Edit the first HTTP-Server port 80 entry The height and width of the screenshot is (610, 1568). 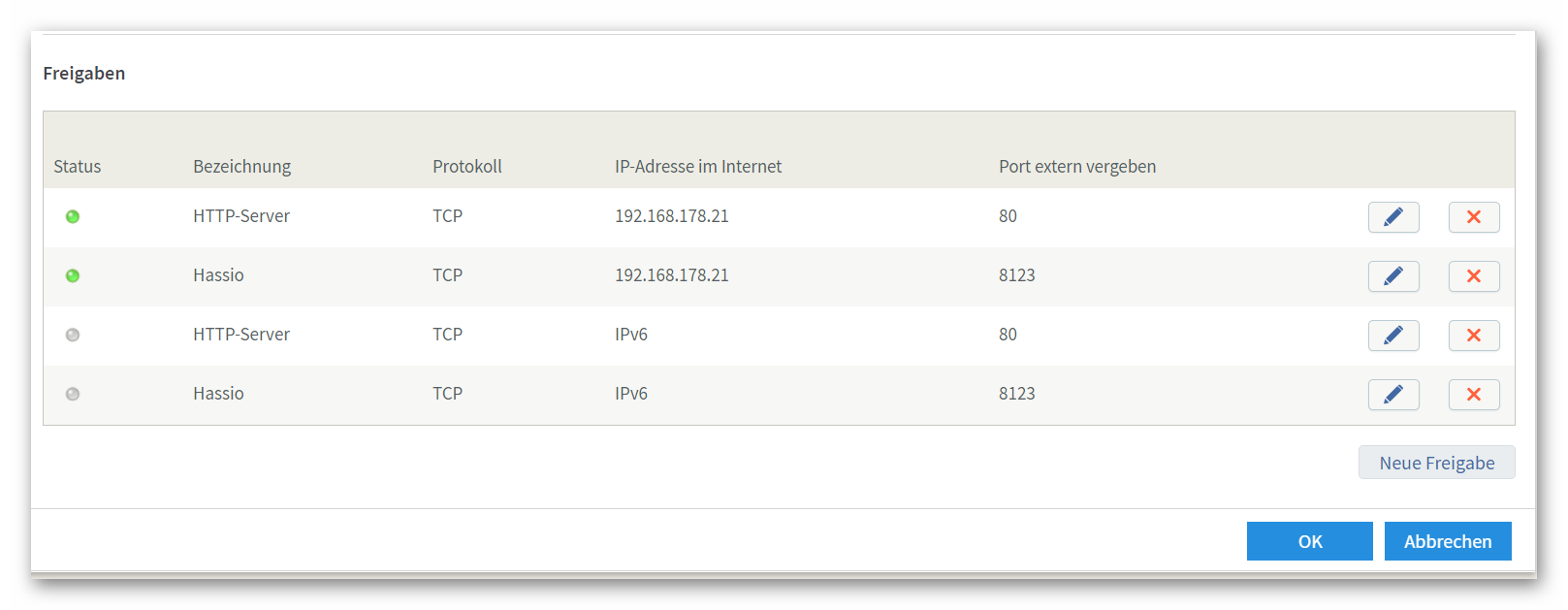pos(1393,217)
